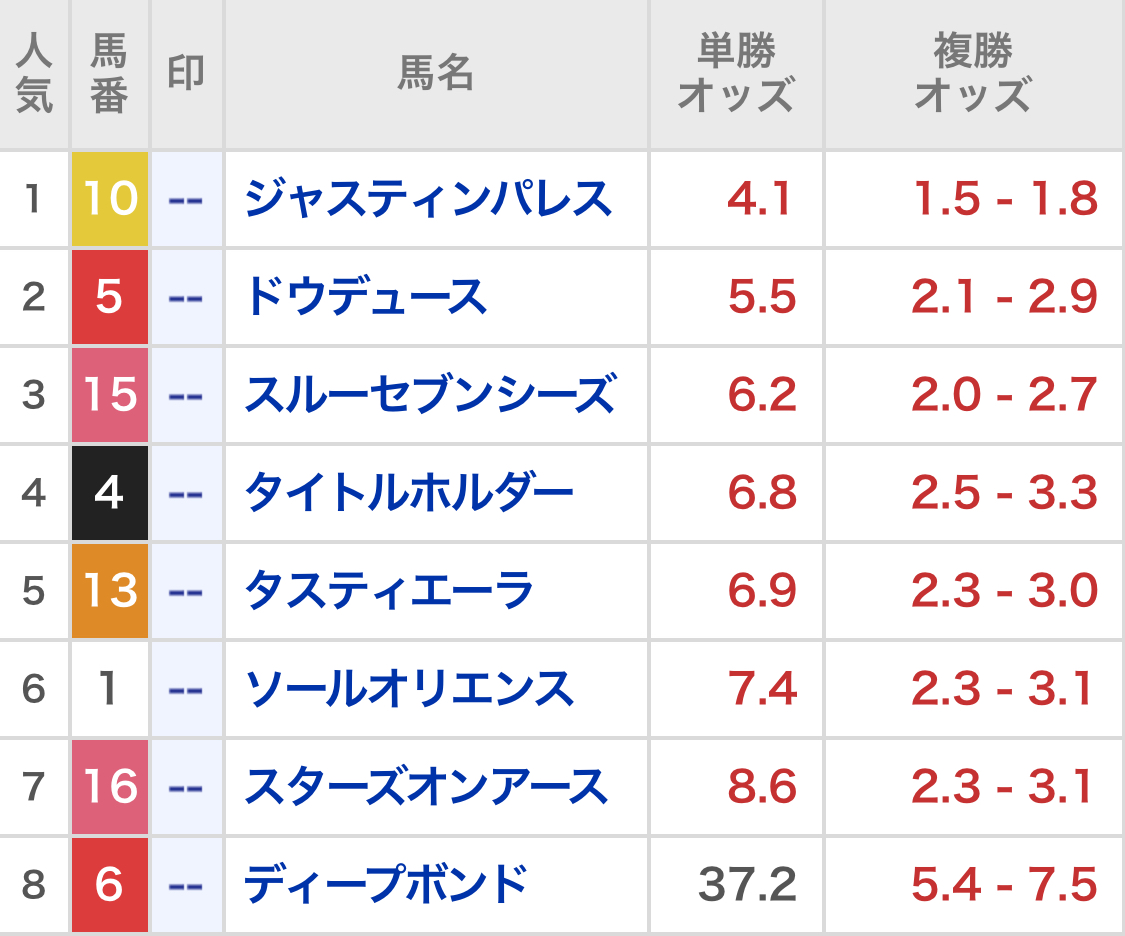Click the ドウデュース horse name link
The height and width of the screenshot is (936, 1125).
tap(365, 297)
